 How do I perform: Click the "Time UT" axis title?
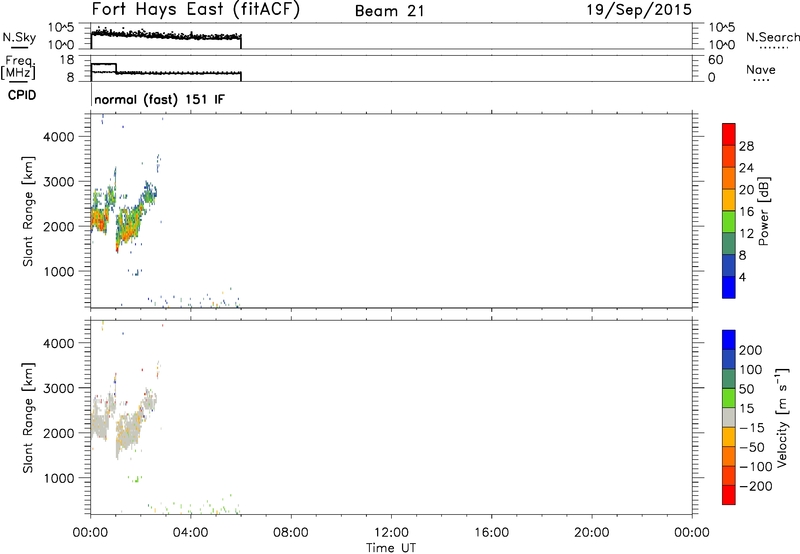point(391,547)
